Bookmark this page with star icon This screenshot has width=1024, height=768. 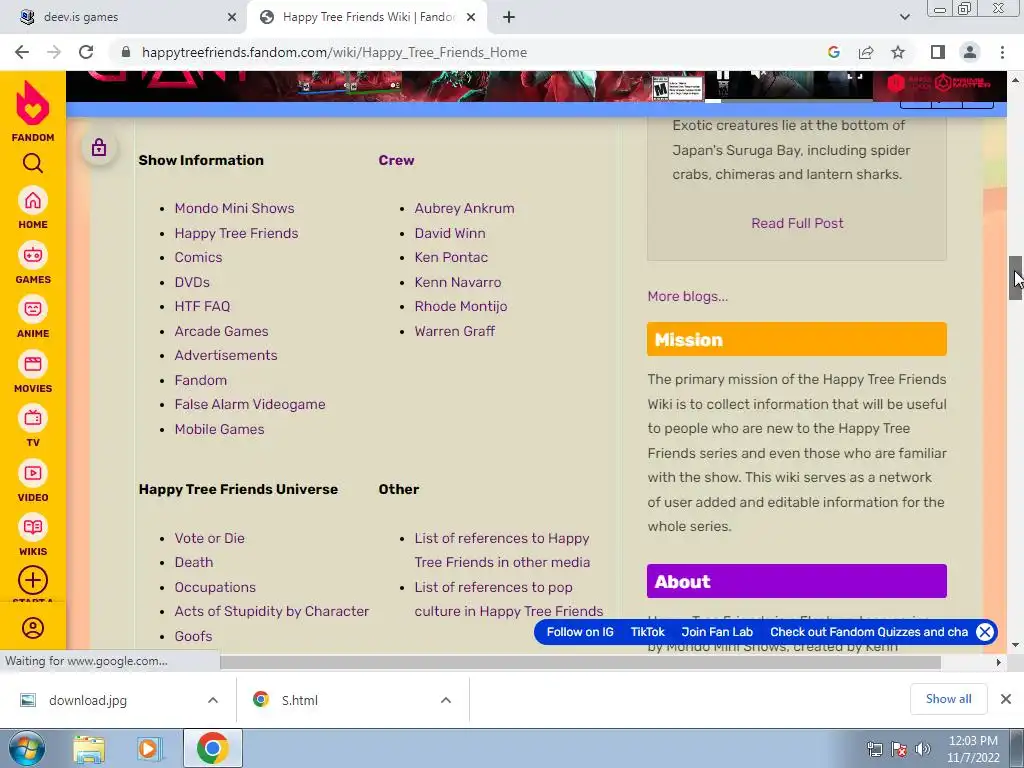pos(898,52)
